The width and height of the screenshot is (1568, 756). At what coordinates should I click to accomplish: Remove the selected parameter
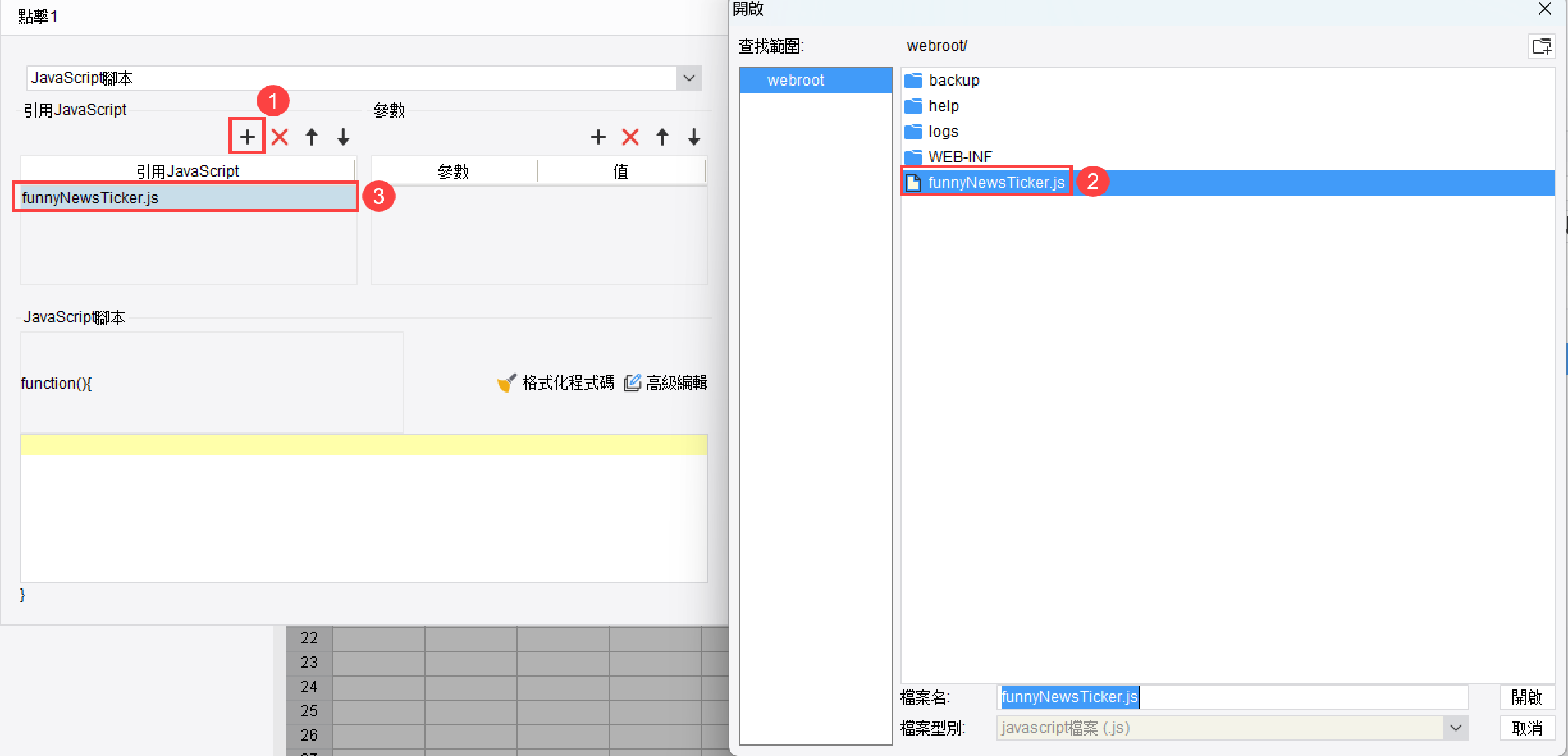630,136
